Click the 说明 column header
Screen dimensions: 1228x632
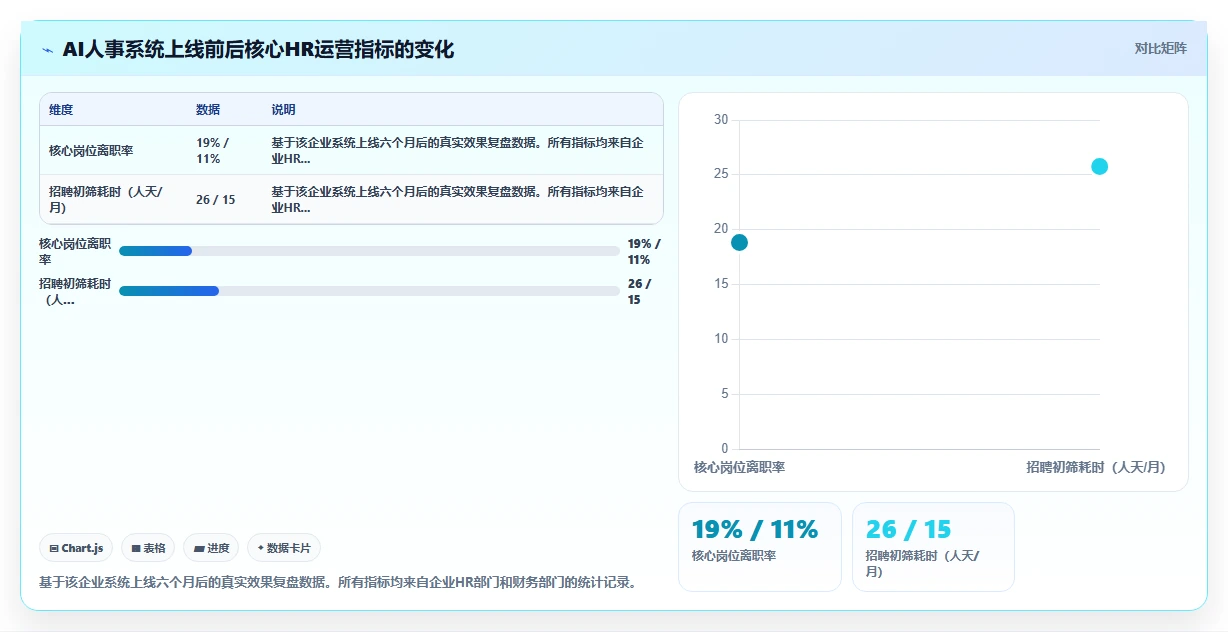[283, 110]
